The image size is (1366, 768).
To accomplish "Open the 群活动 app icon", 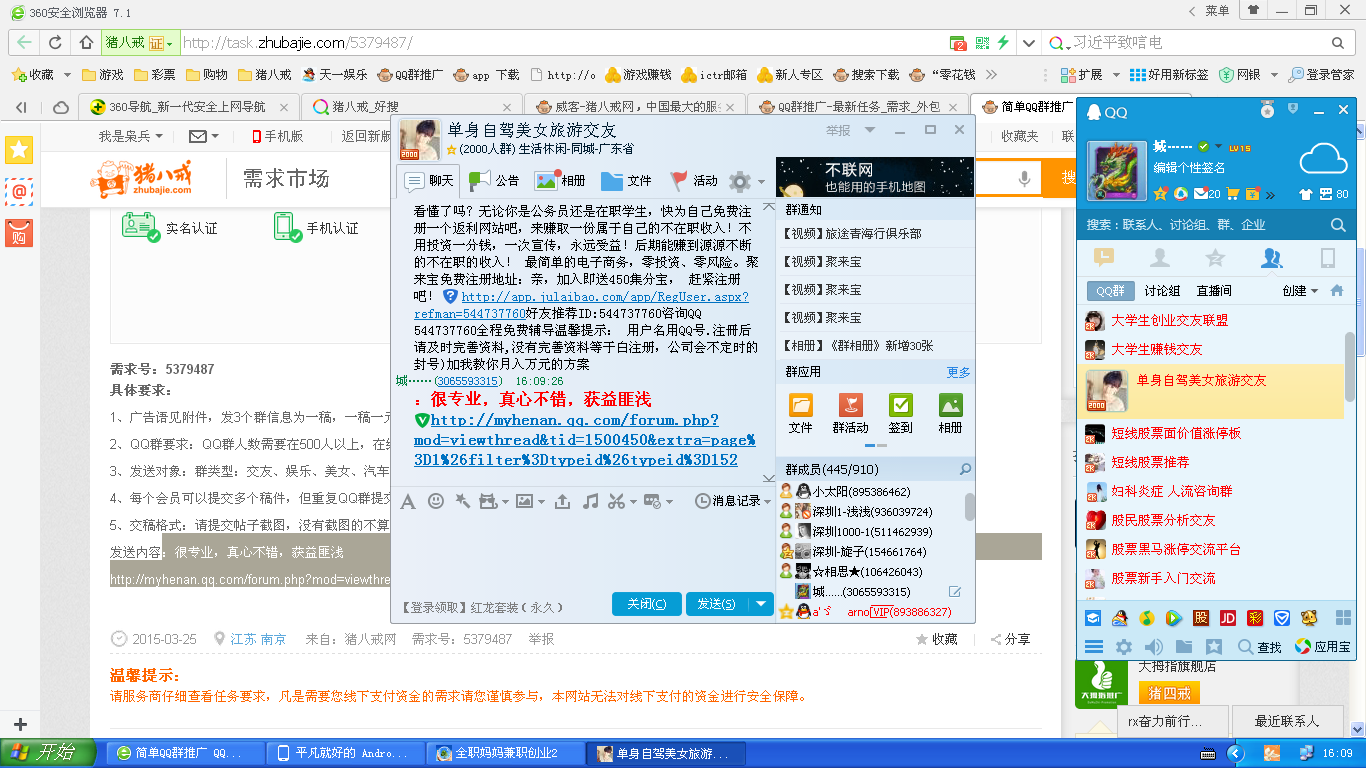I will pos(851,405).
